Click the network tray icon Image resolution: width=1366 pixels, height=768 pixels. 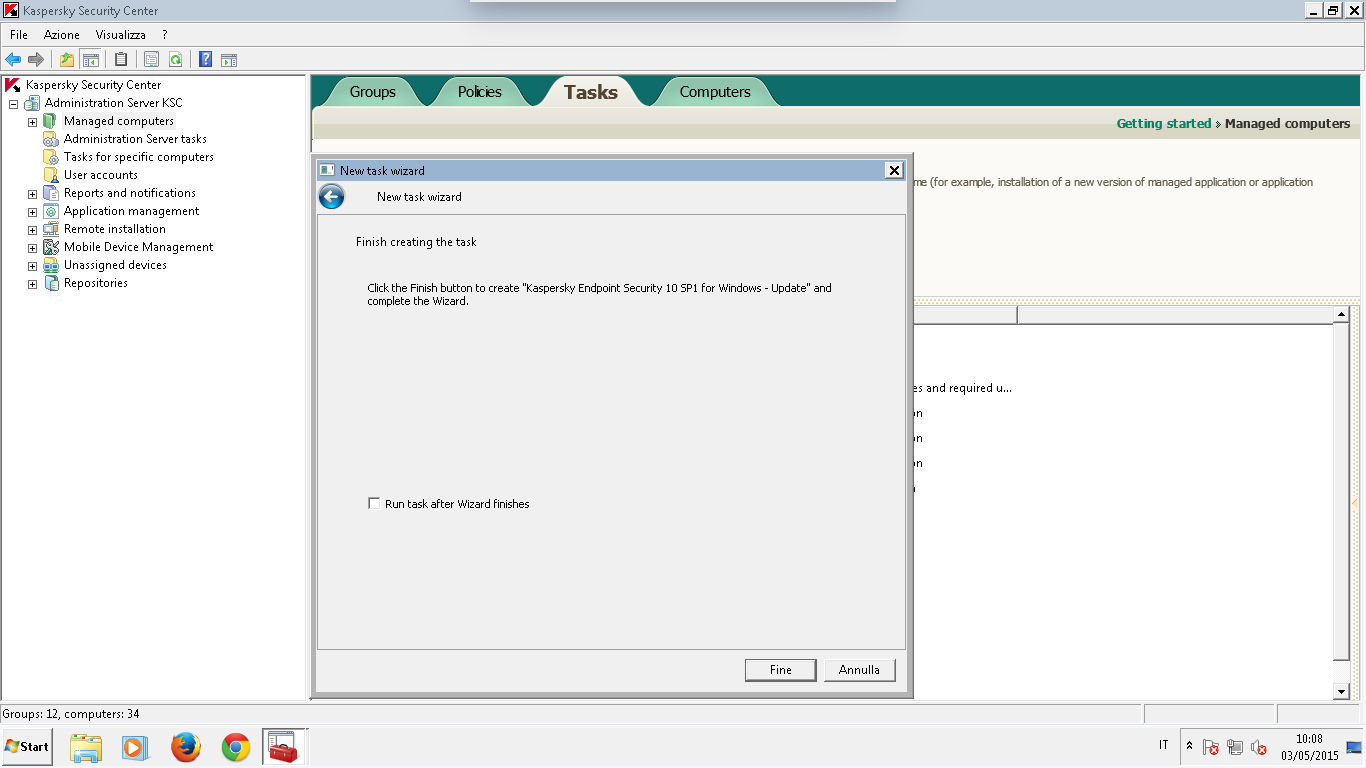pos(1235,747)
